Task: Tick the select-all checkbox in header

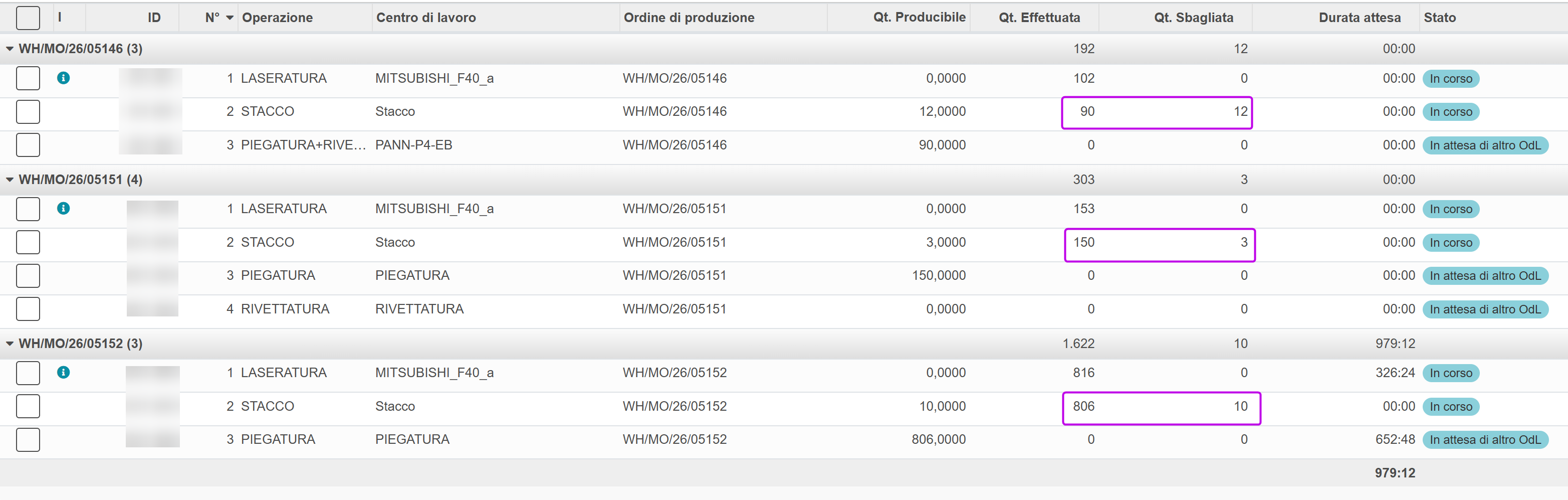Action: (28, 18)
